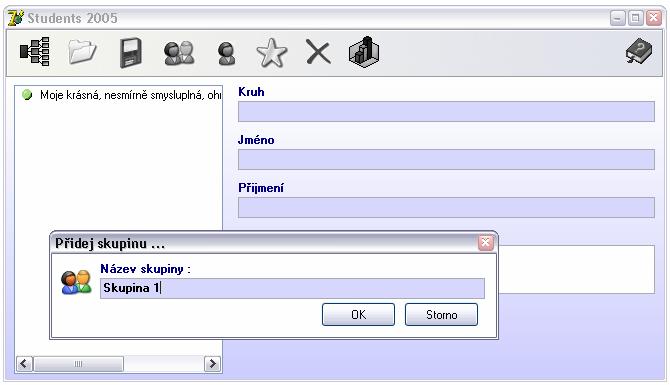
Task: Click the tree scrollbar left arrow
Action: (x=24, y=364)
